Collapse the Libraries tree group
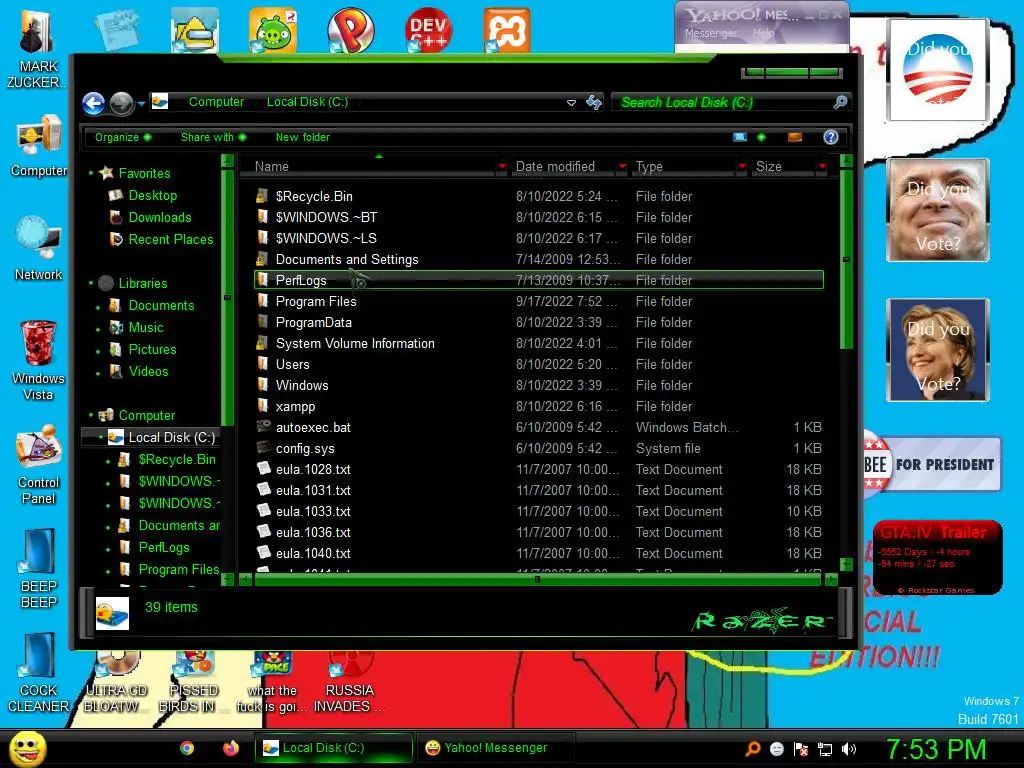The height and width of the screenshot is (768, 1024). 91,283
